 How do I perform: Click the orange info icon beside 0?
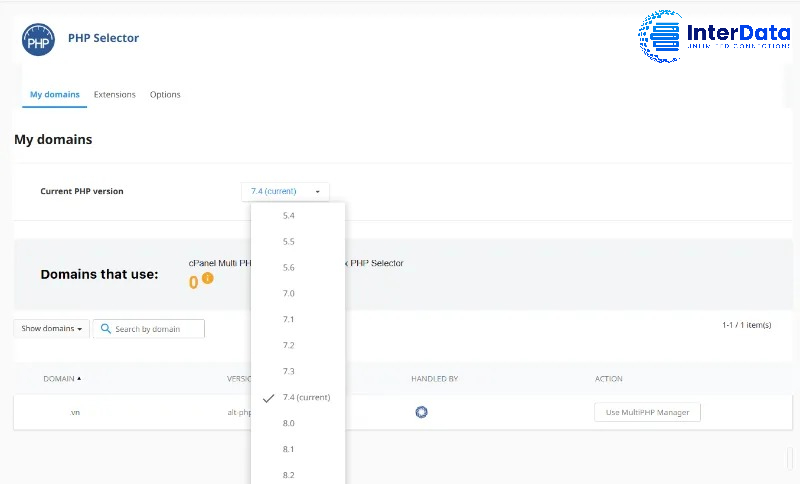[x=208, y=278]
